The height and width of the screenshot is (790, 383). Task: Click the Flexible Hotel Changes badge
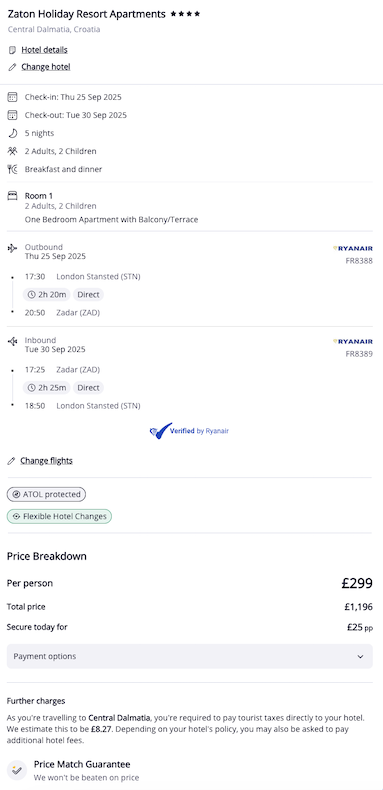coord(59,516)
